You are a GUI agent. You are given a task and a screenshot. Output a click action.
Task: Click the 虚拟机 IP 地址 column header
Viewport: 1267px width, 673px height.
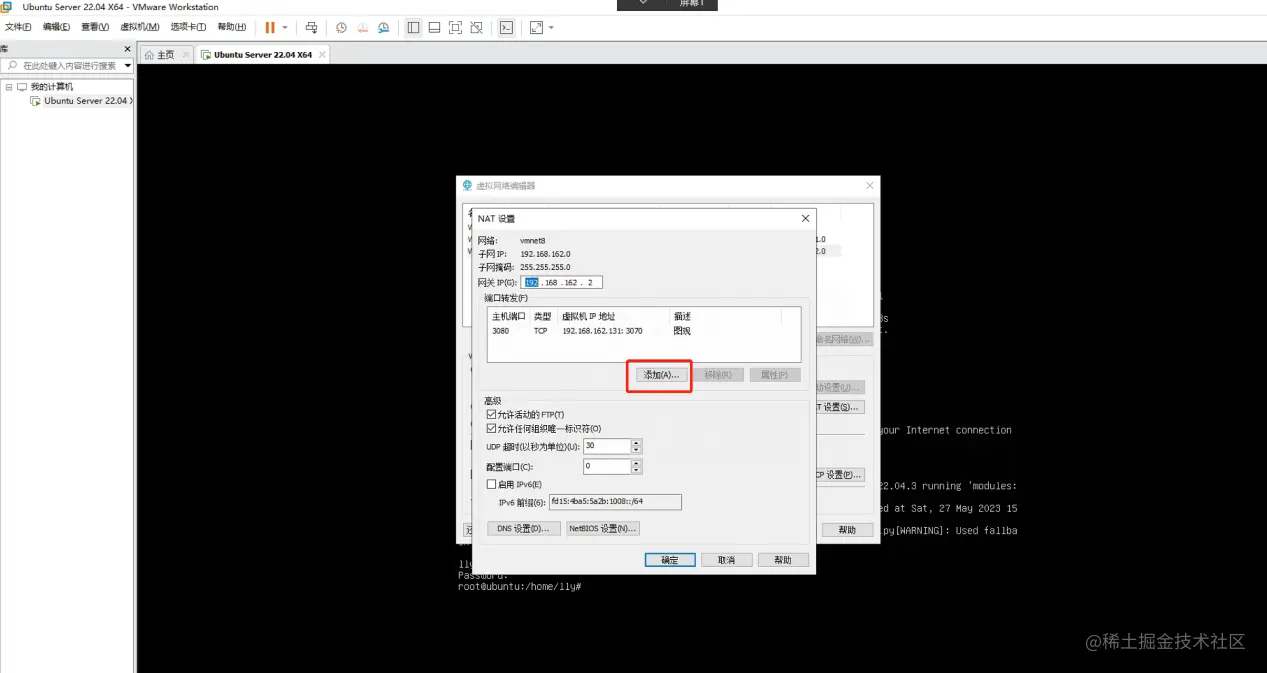coord(612,316)
